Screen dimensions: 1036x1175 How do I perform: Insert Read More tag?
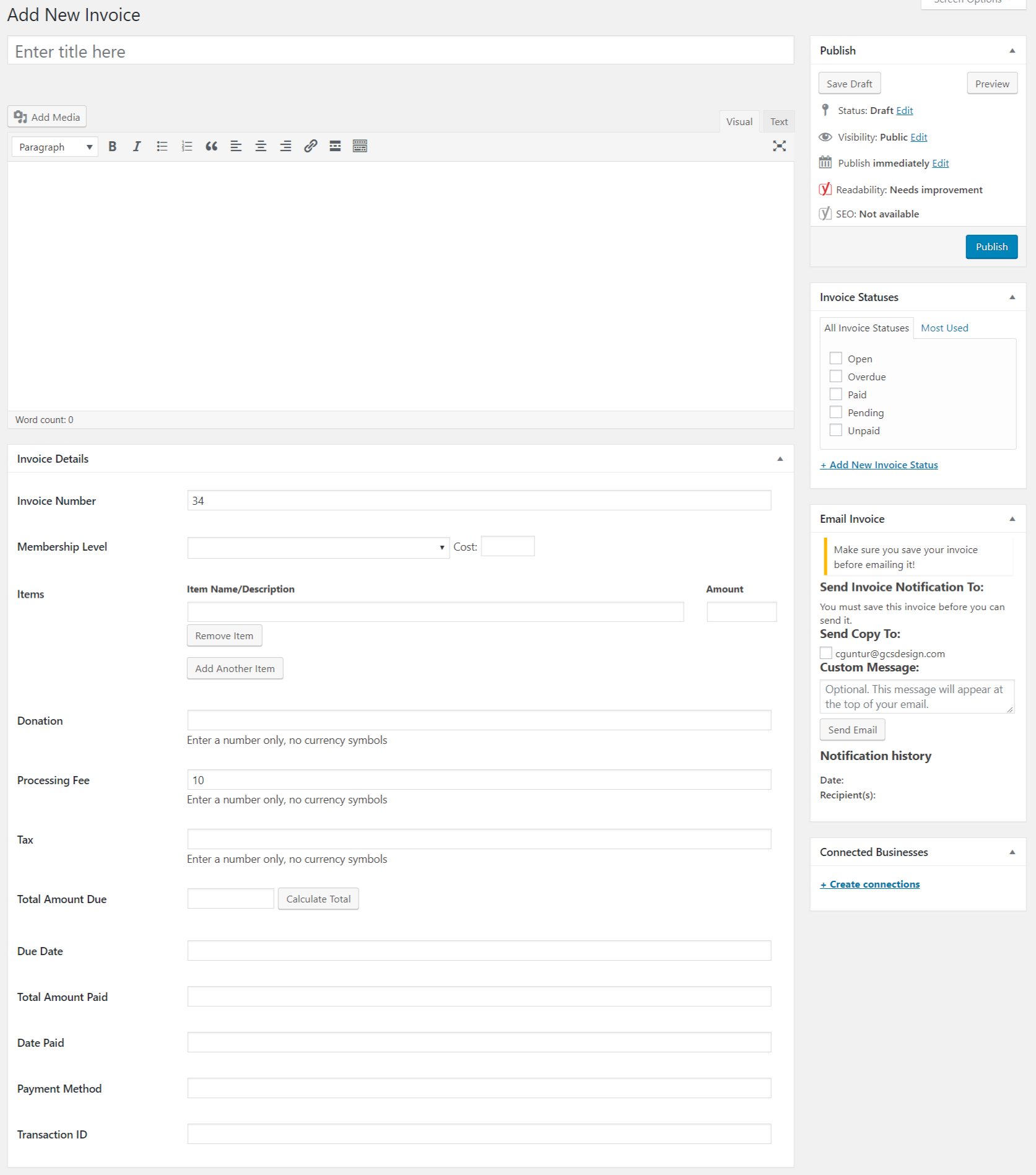tap(335, 146)
